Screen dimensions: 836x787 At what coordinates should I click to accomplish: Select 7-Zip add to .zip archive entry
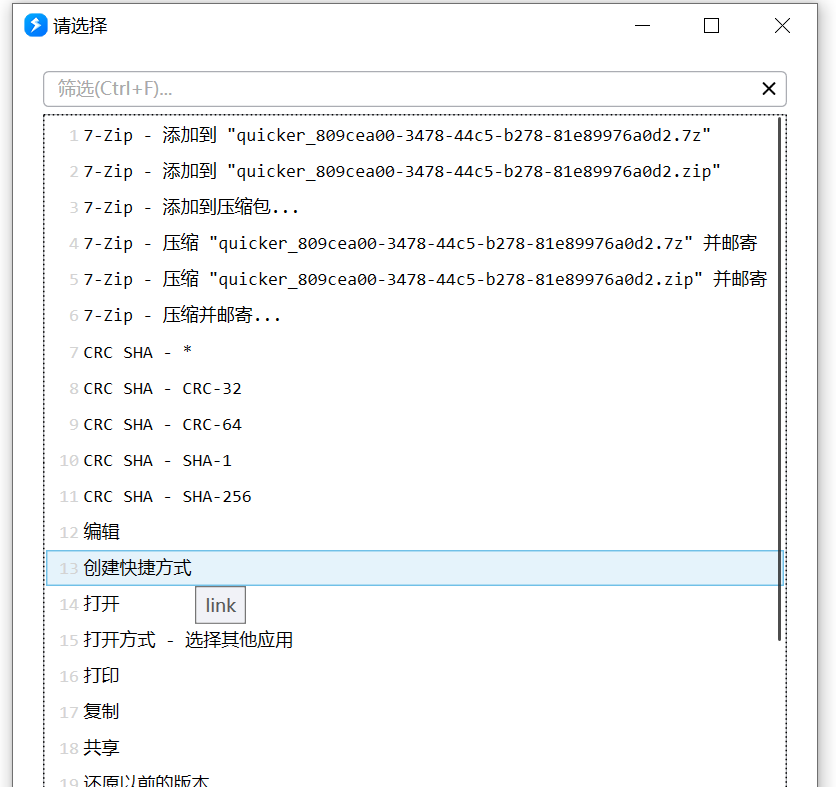tap(414, 172)
